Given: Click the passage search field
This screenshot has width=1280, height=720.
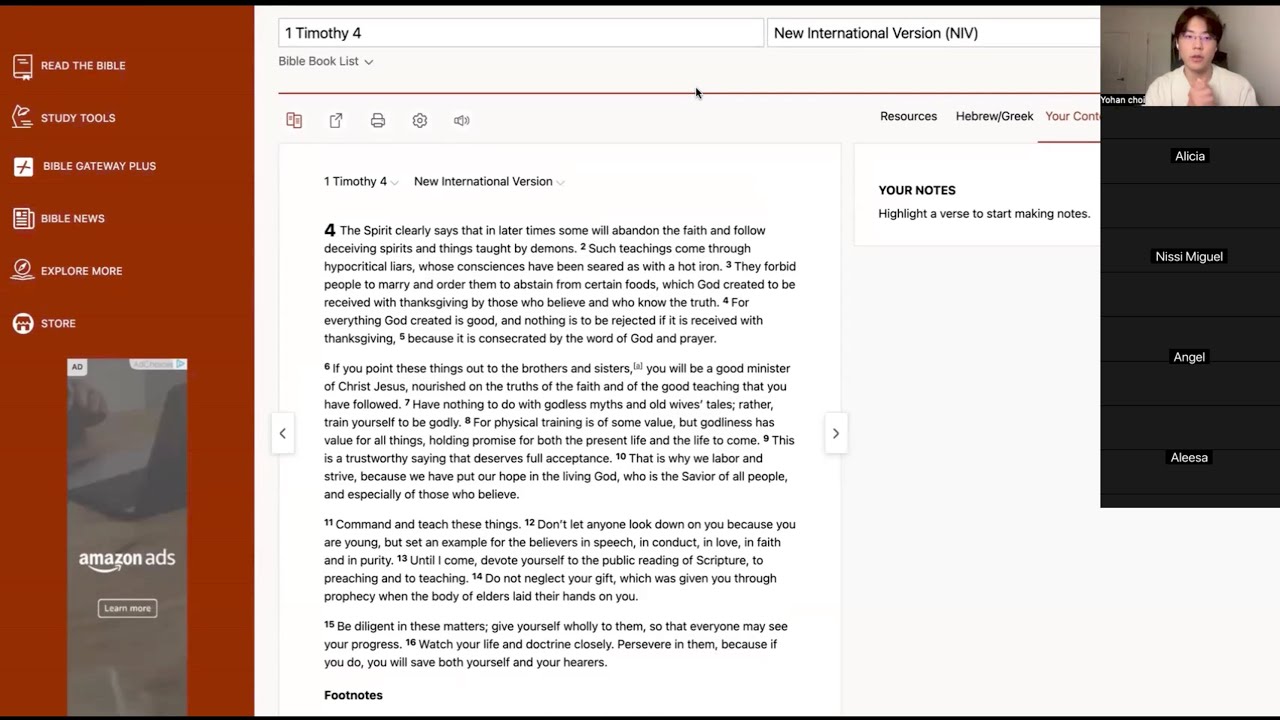Looking at the screenshot, I should click(x=520, y=33).
